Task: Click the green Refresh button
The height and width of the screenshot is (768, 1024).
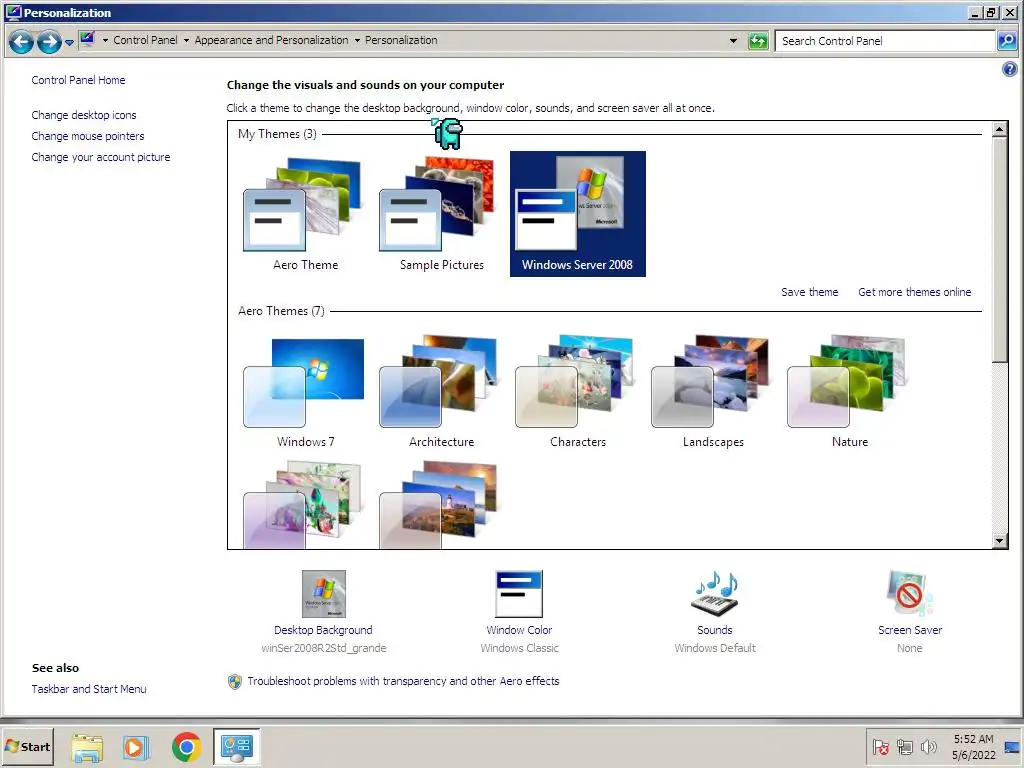Action: pos(758,41)
